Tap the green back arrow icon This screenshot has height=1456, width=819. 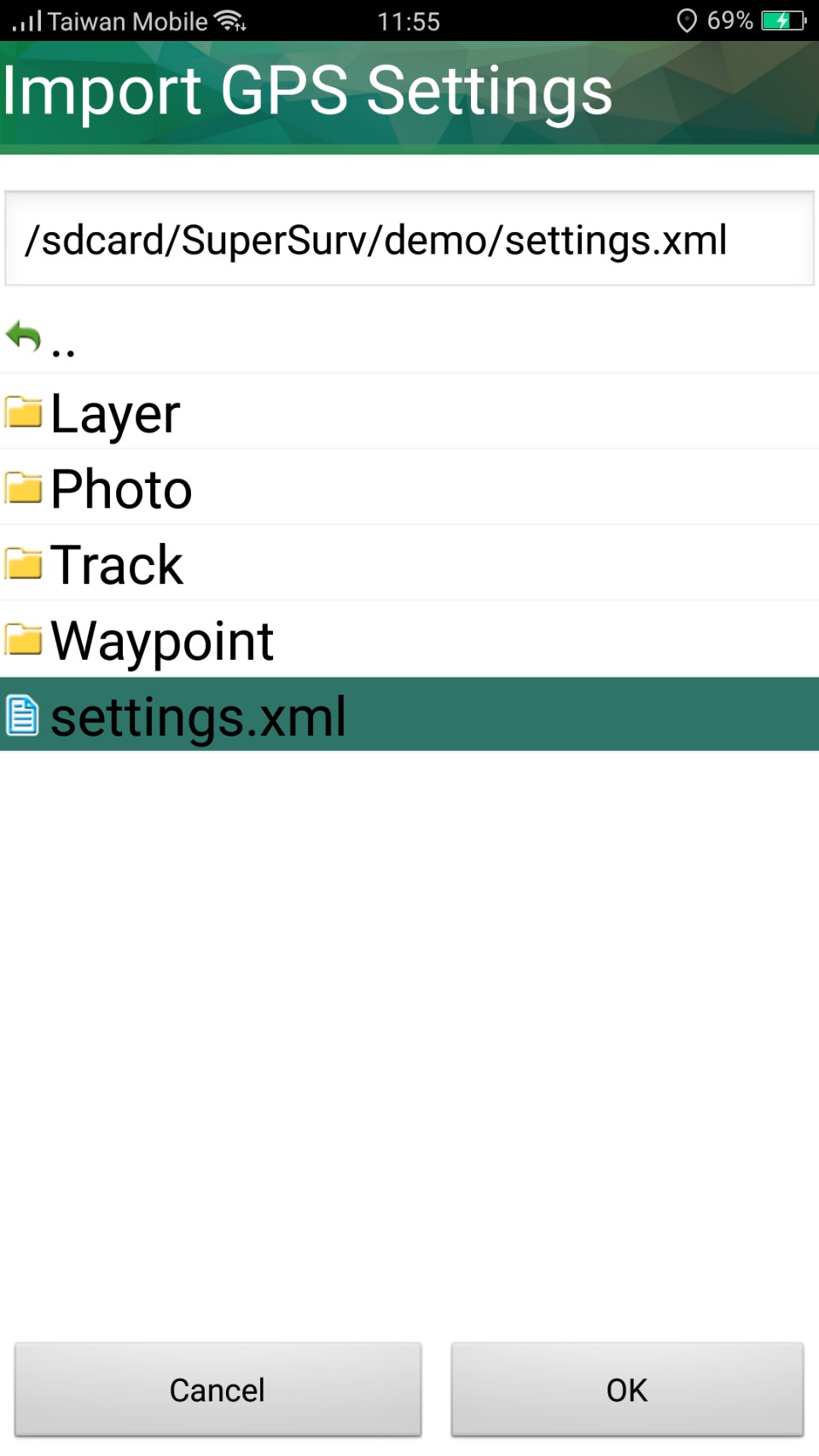pyautogui.click(x=23, y=337)
